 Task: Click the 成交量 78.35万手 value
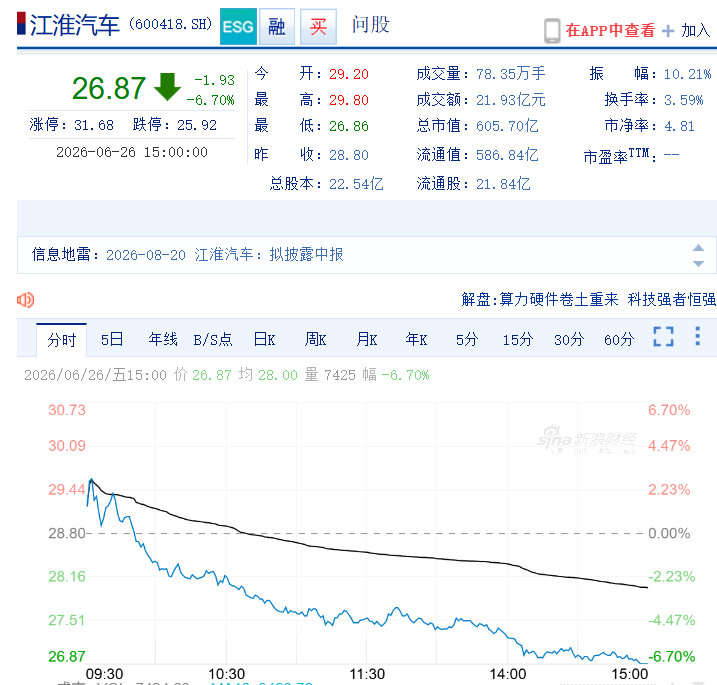coord(511,74)
